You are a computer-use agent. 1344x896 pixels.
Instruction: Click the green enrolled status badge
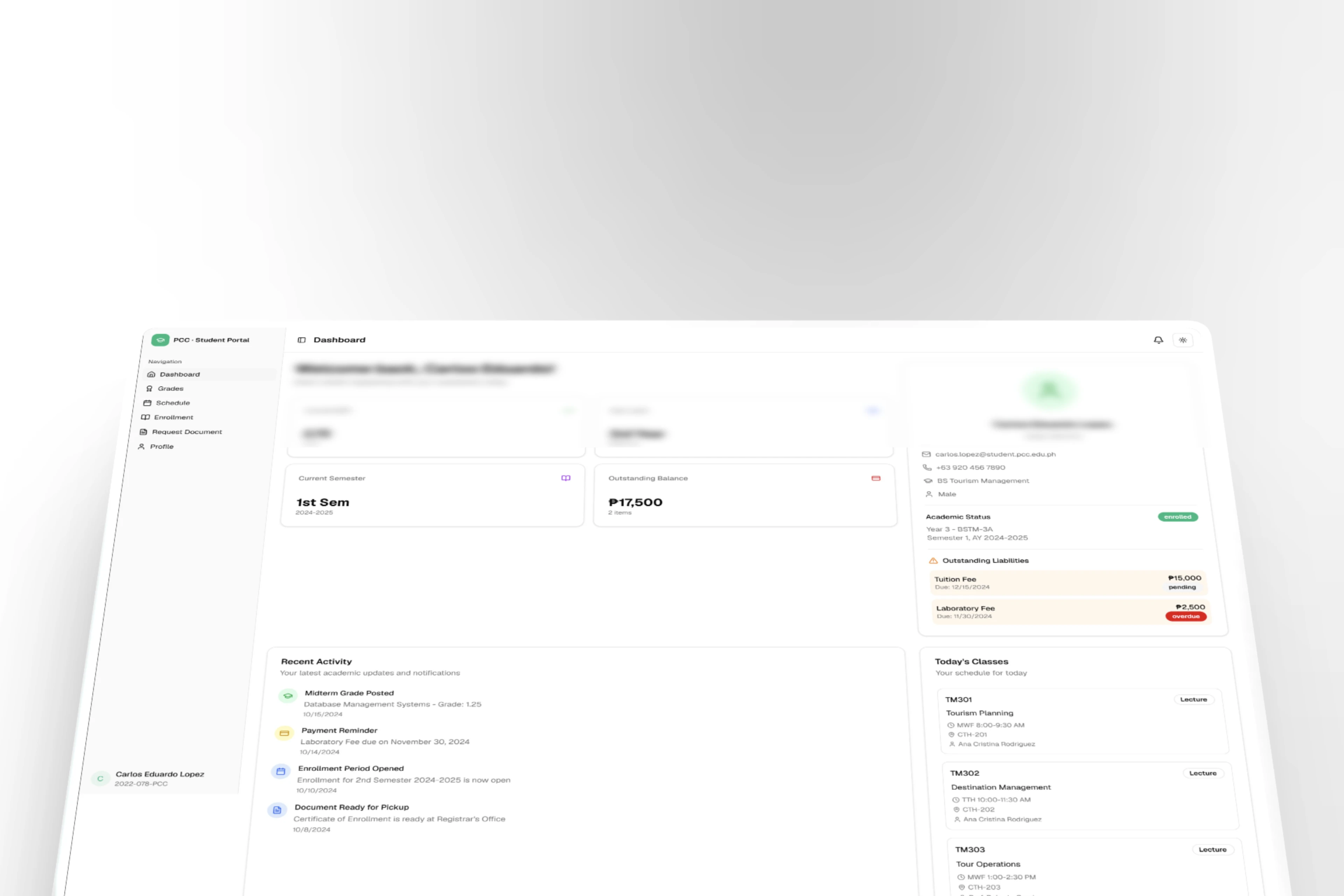1178,517
